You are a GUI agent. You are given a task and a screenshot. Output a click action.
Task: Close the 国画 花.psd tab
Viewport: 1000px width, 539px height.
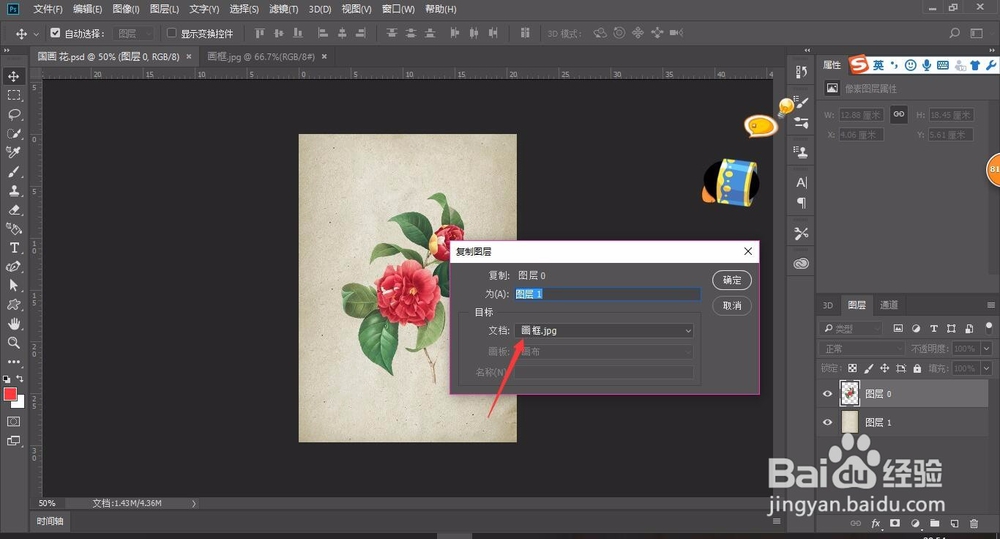tap(189, 56)
